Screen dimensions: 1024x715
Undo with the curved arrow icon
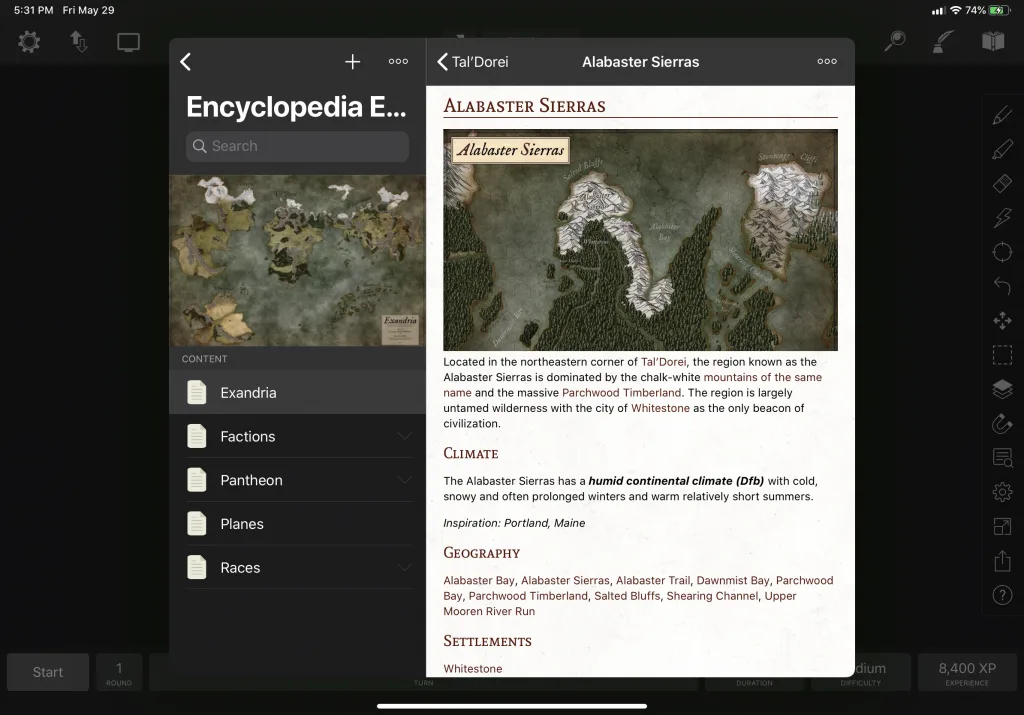[1002, 286]
